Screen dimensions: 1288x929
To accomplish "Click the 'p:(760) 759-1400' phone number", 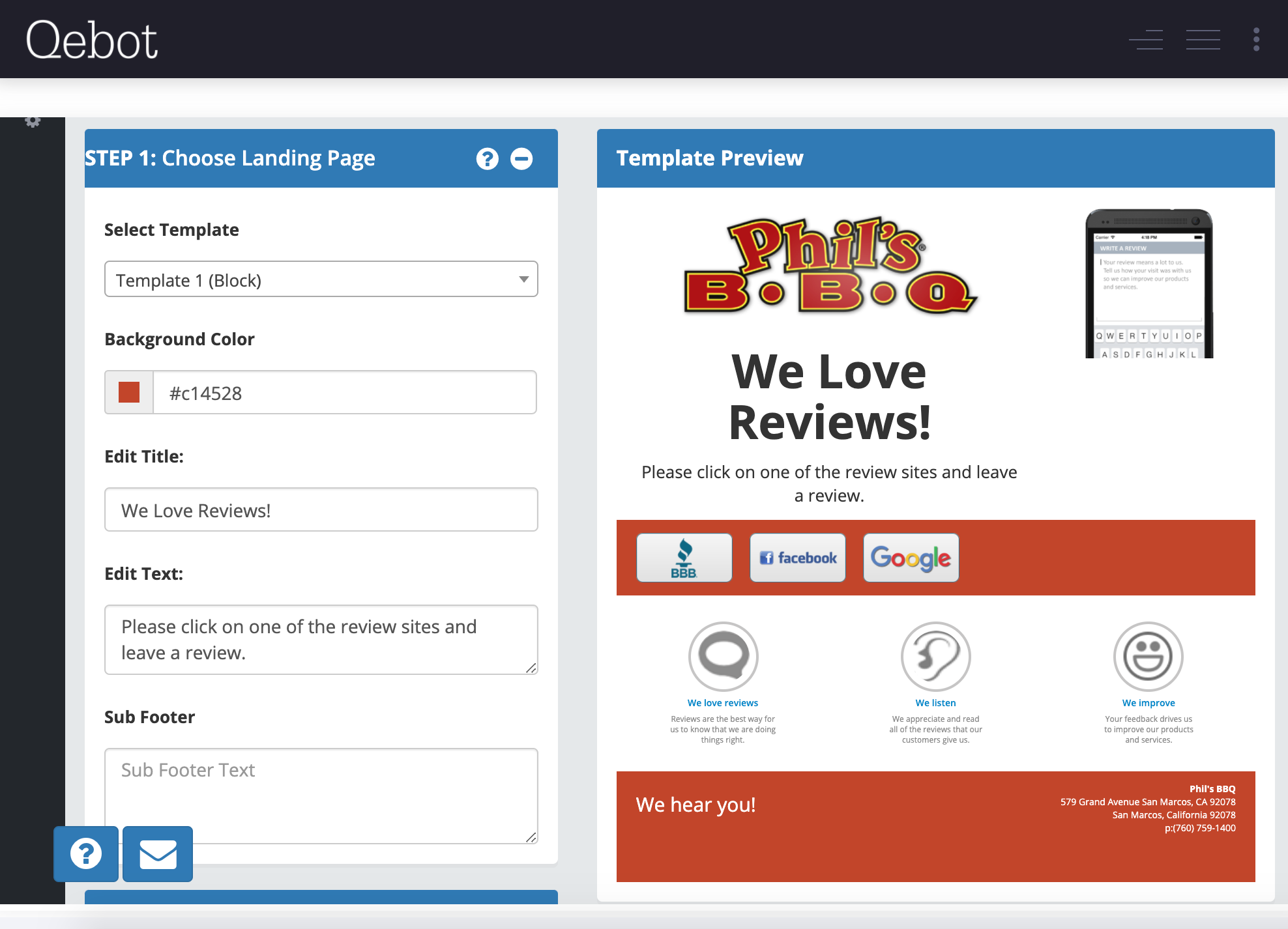I will pos(1200,828).
